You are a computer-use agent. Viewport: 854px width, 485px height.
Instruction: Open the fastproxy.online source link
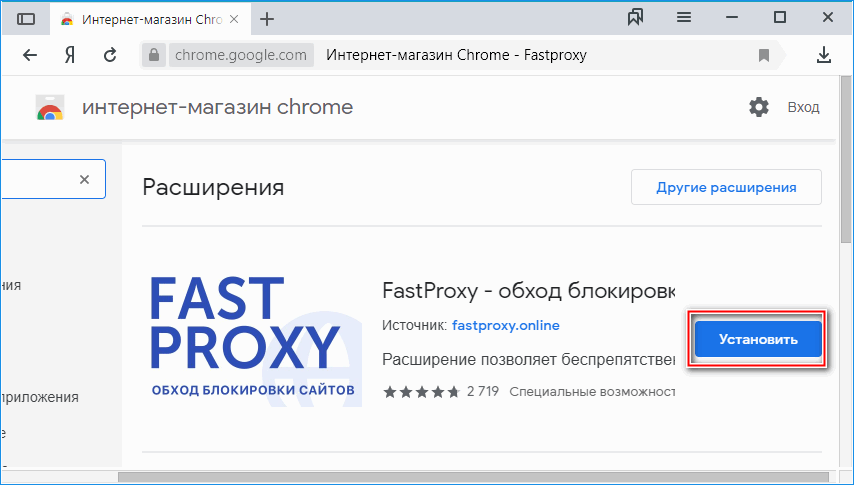click(x=505, y=325)
